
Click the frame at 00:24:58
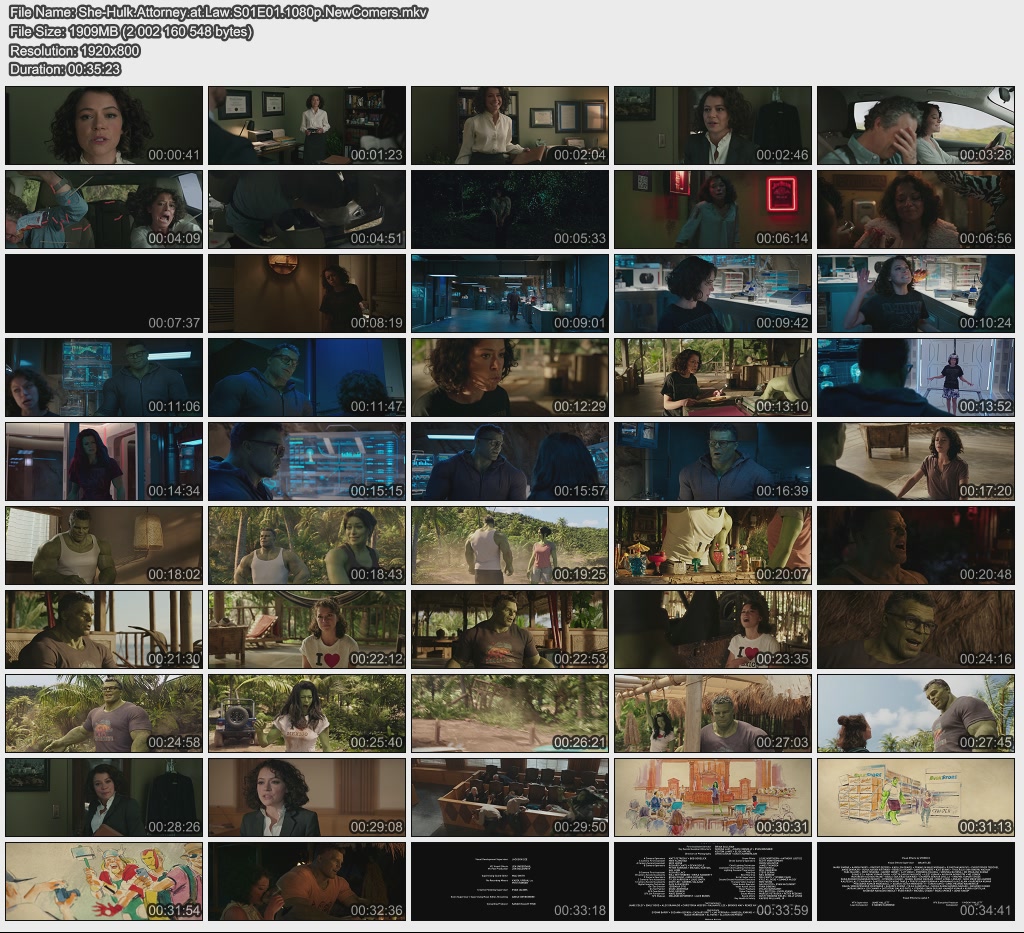coord(104,714)
